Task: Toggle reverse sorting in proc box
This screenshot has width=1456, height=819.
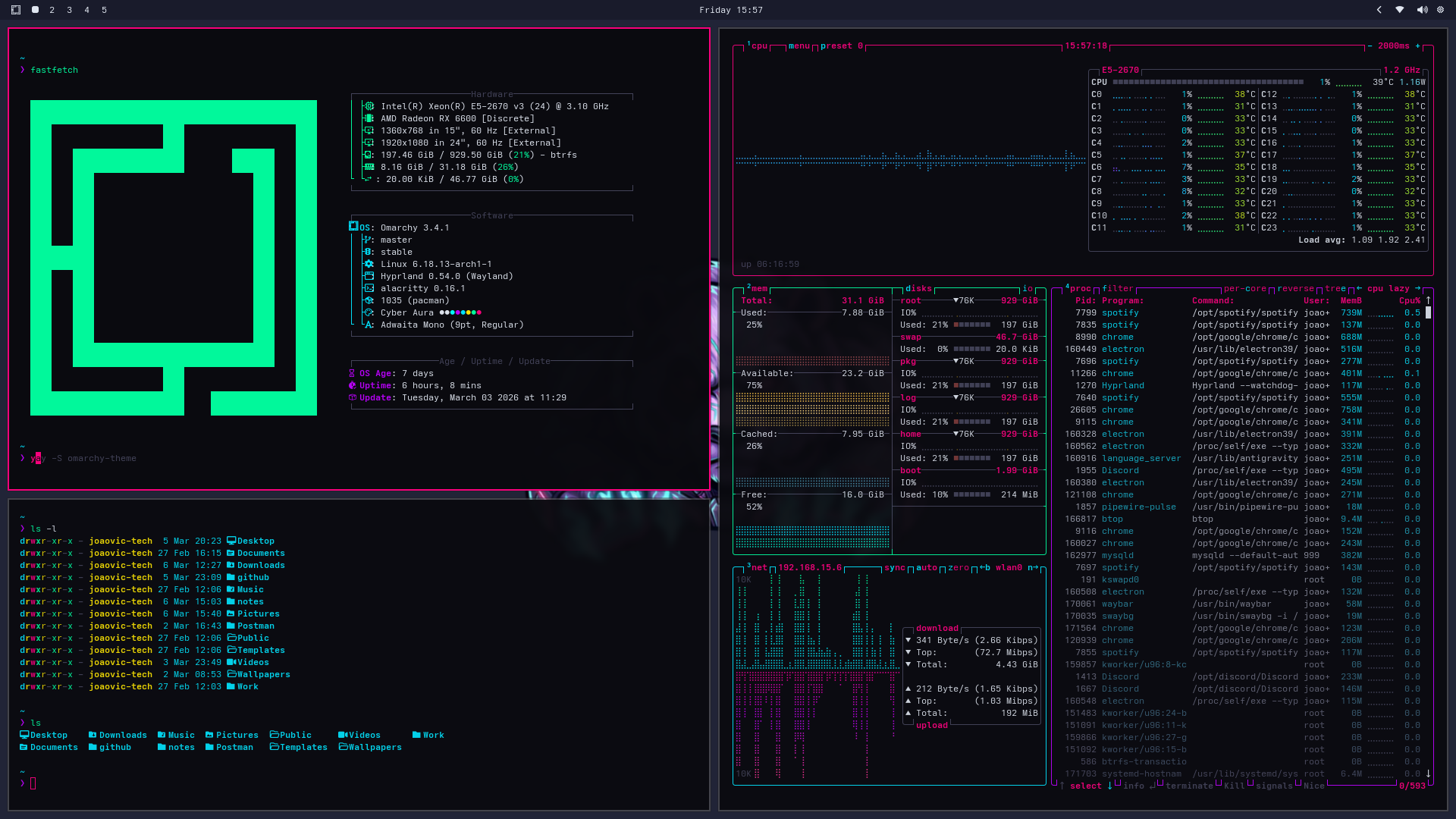Action: coord(1295,288)
